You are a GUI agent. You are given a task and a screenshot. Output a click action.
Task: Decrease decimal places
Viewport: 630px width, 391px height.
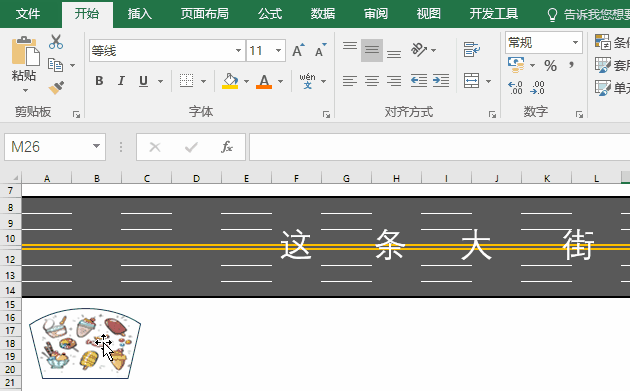(x=537, y=88)
